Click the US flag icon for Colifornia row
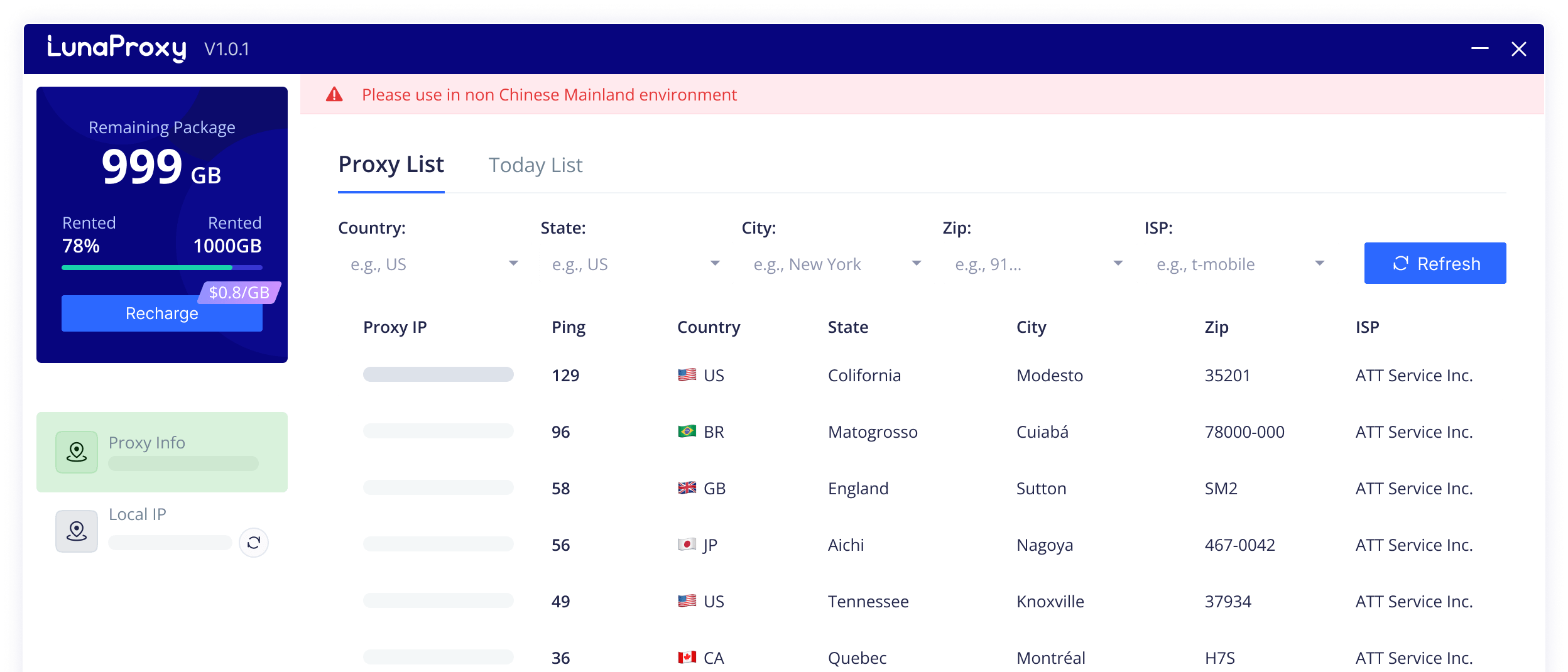1568x672 pixels. 687,375
